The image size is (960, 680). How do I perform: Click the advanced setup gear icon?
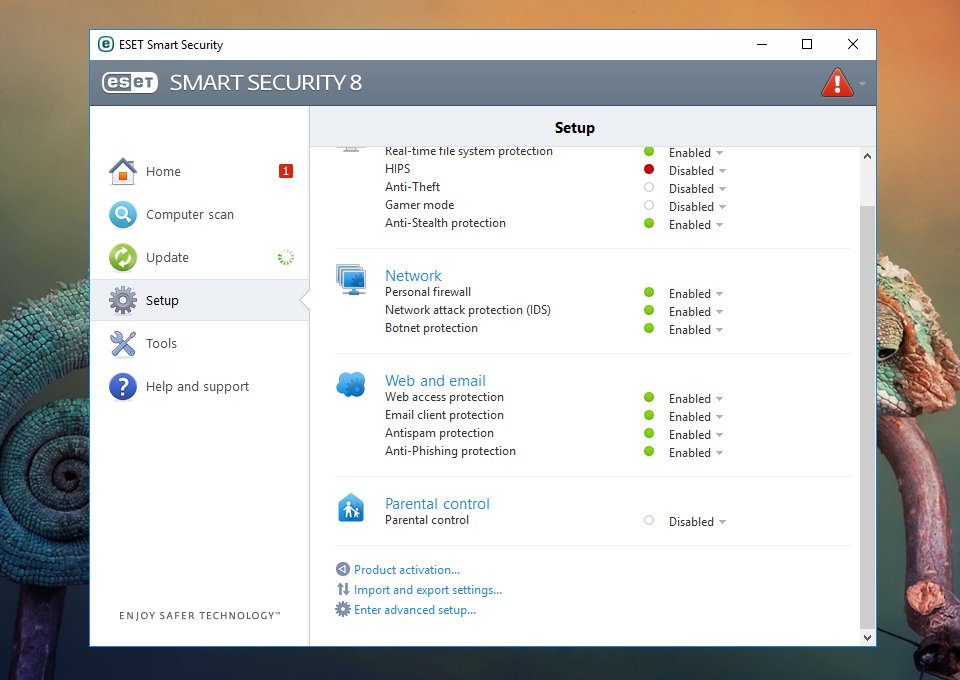coord(343,610)
